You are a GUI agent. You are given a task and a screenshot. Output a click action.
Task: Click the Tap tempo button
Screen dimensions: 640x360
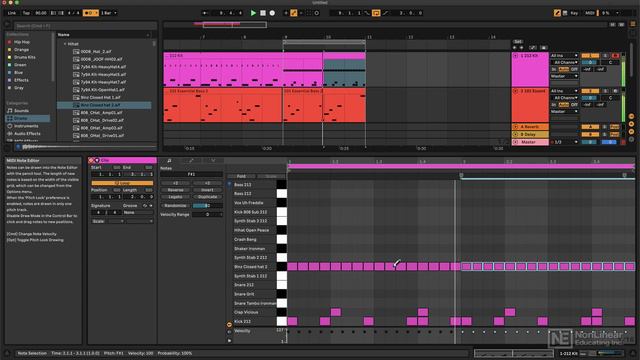coord(27,13)
